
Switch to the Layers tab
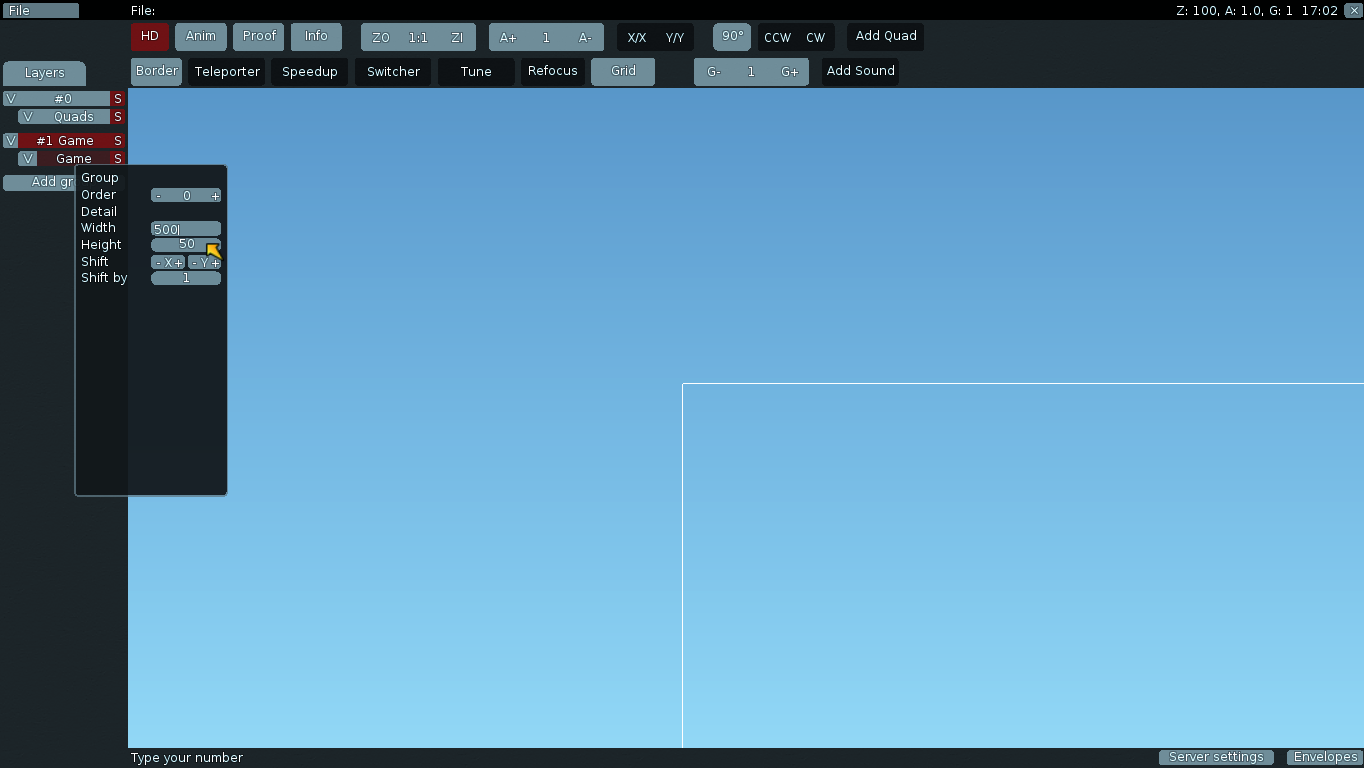(44, 73)
